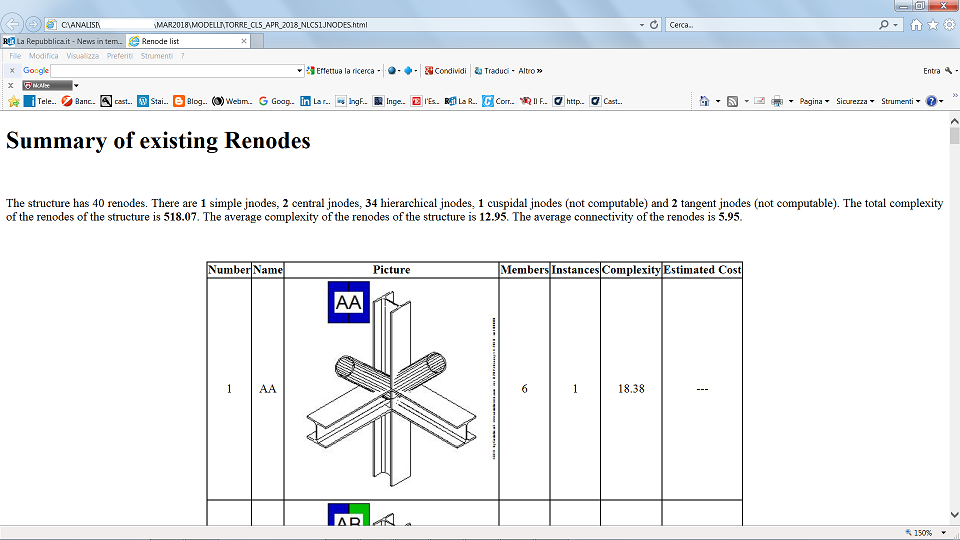This screenshot has width=960, height=540.
Task: Click the blue Help question mark icon
Action: pos(930,101)
